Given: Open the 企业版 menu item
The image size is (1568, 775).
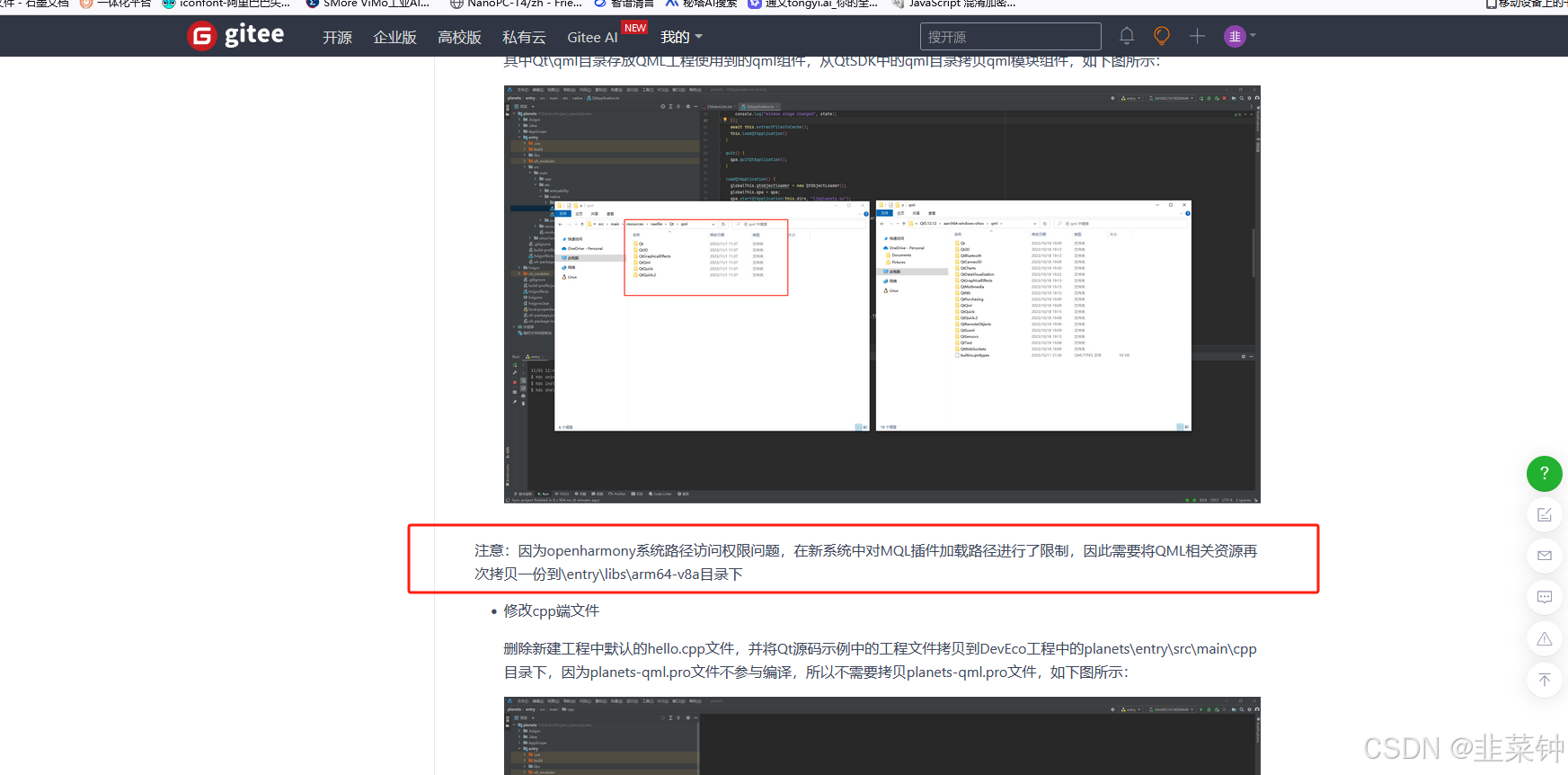Looking at the screenshot, I should pyautogui.click(x=395, y=37).
